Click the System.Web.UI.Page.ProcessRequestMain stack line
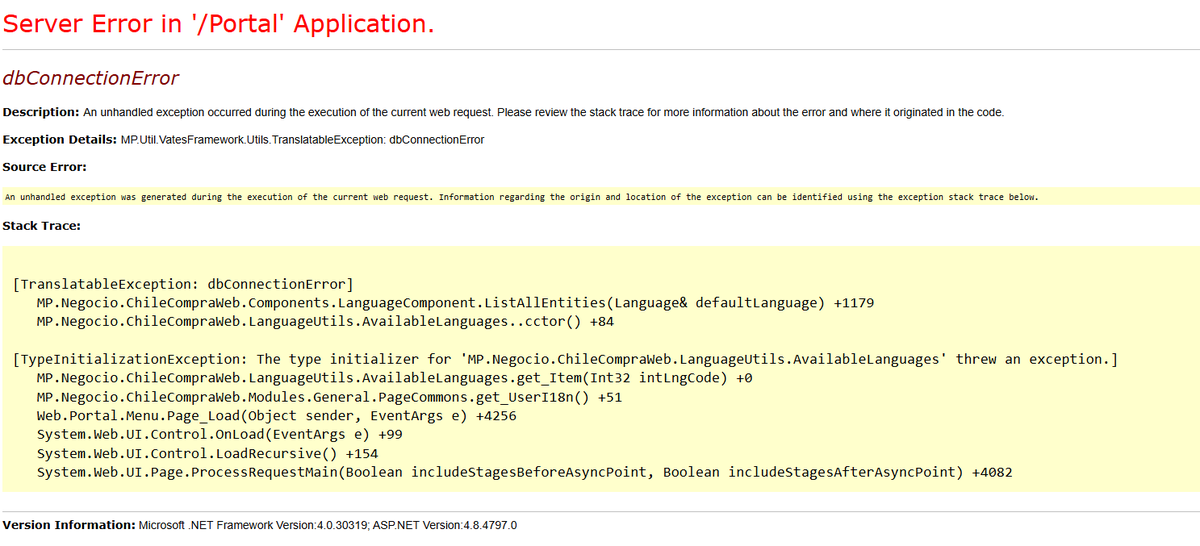Screen dimensions: 1200x546 (524, 472)
